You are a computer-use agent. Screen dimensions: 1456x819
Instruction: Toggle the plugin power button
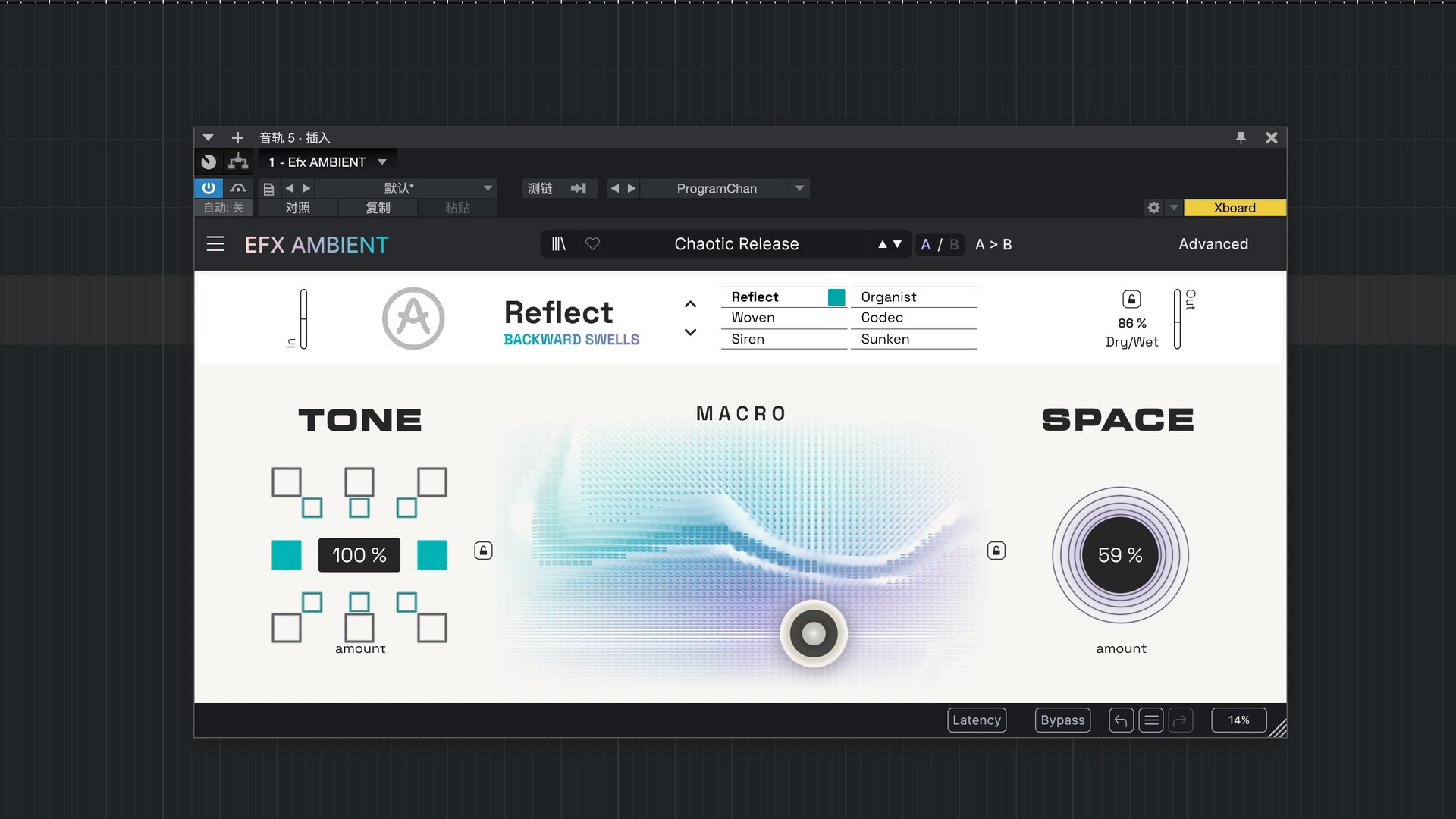tap(209, 188)
